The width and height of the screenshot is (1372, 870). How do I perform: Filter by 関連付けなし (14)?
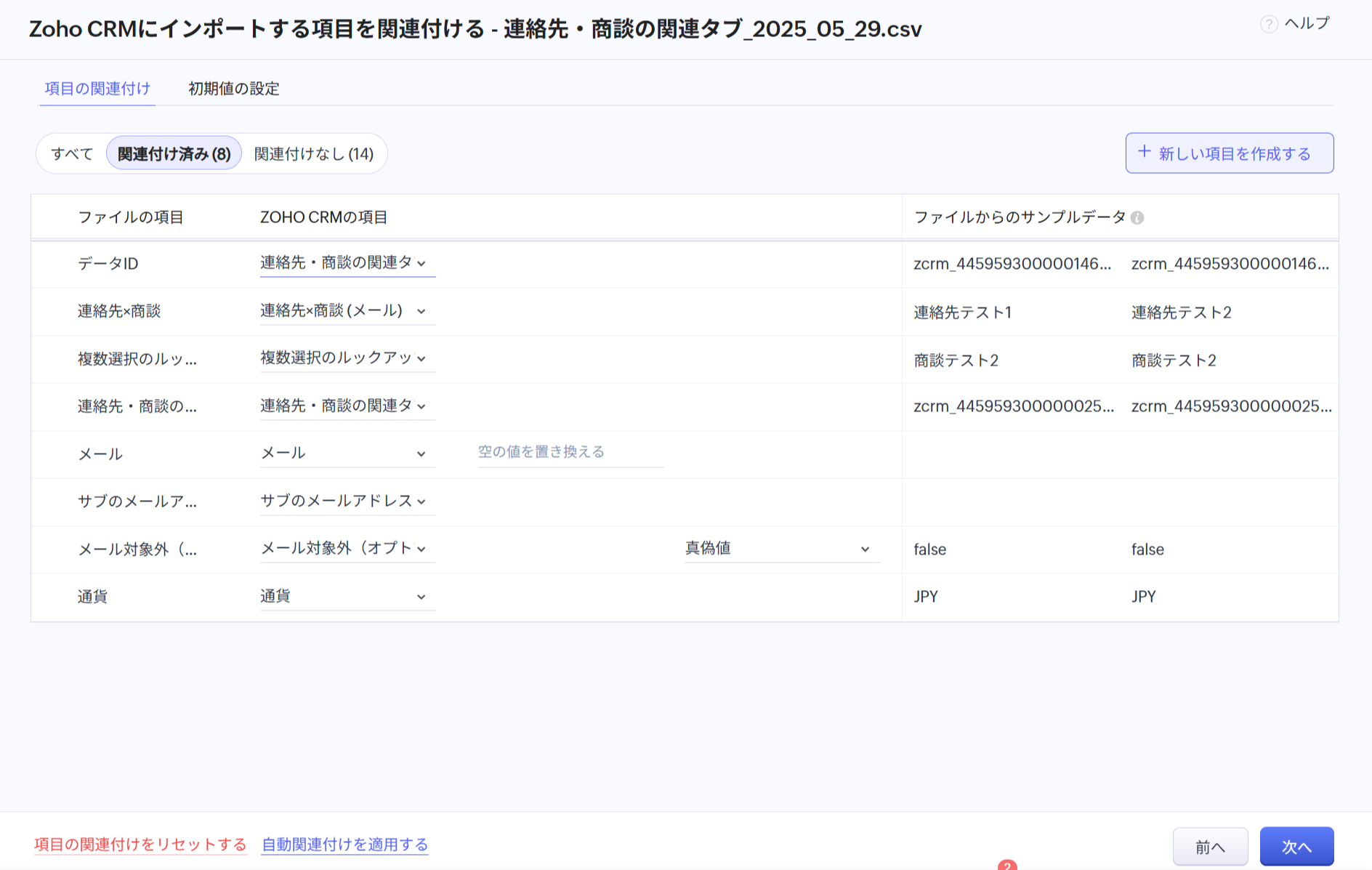[x=313, y=154]
